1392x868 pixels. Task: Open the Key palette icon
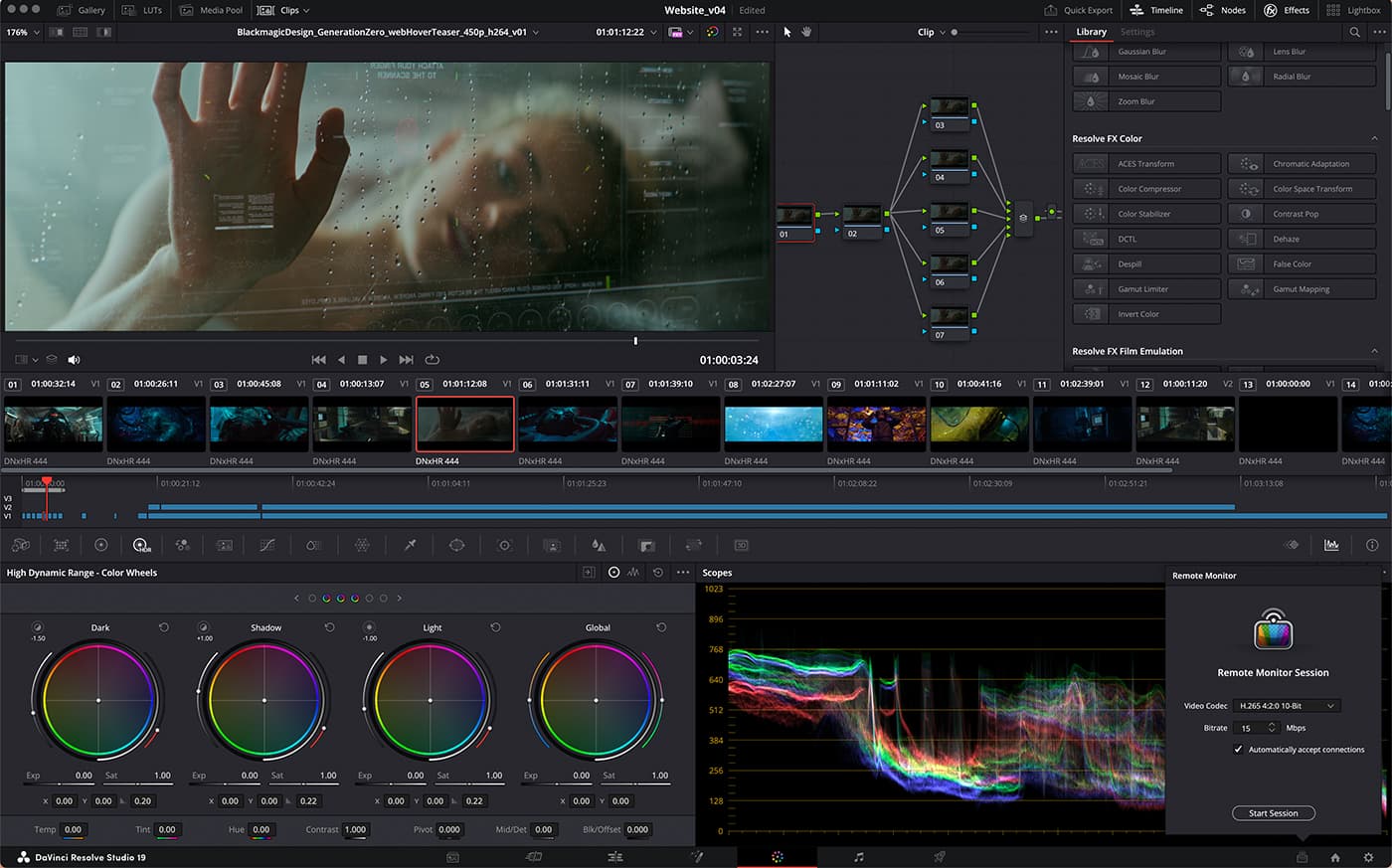click(x=646, y=545)
